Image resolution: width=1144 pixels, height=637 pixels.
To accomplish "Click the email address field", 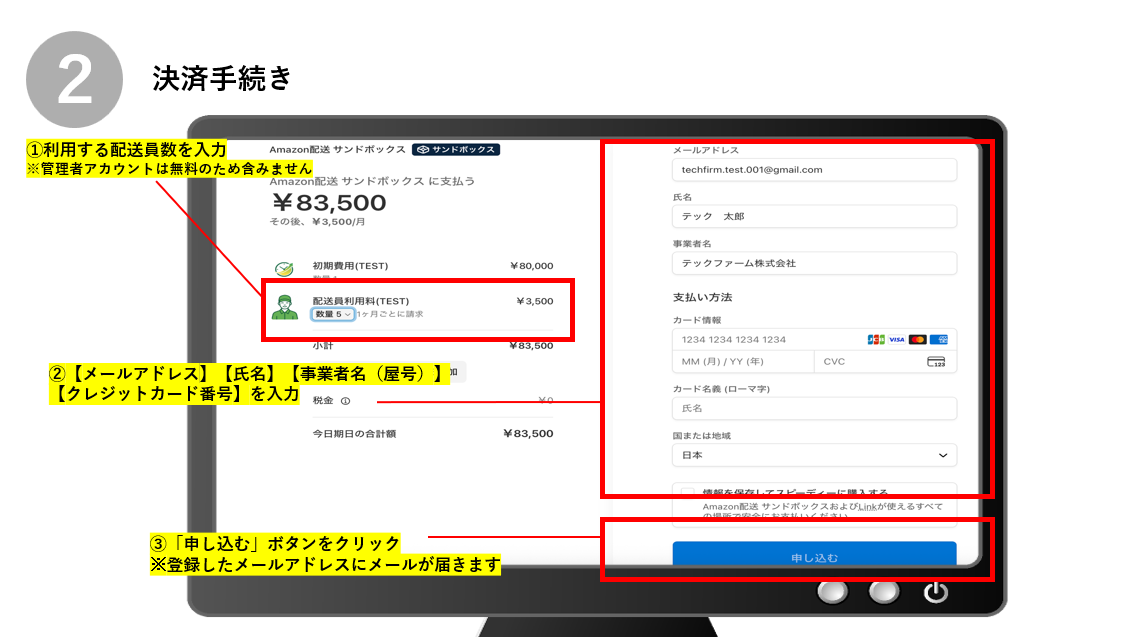I will pyautogui.click(x=814, y=170).
